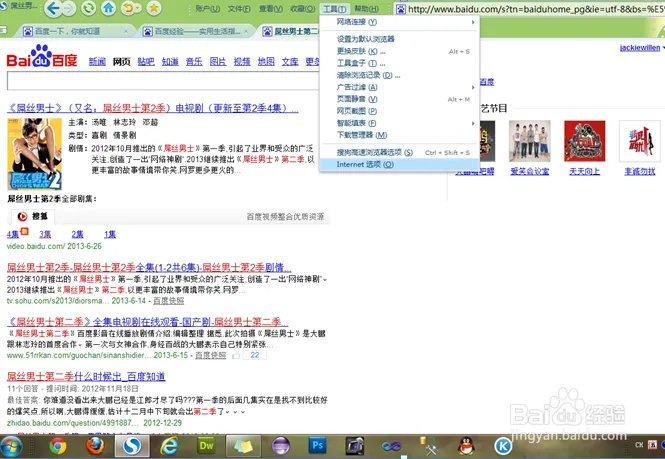The width and height of the screenshot is (665, 459).
Task: Select 网页截图(P) menu item
Action: click(x=400, y=111)
